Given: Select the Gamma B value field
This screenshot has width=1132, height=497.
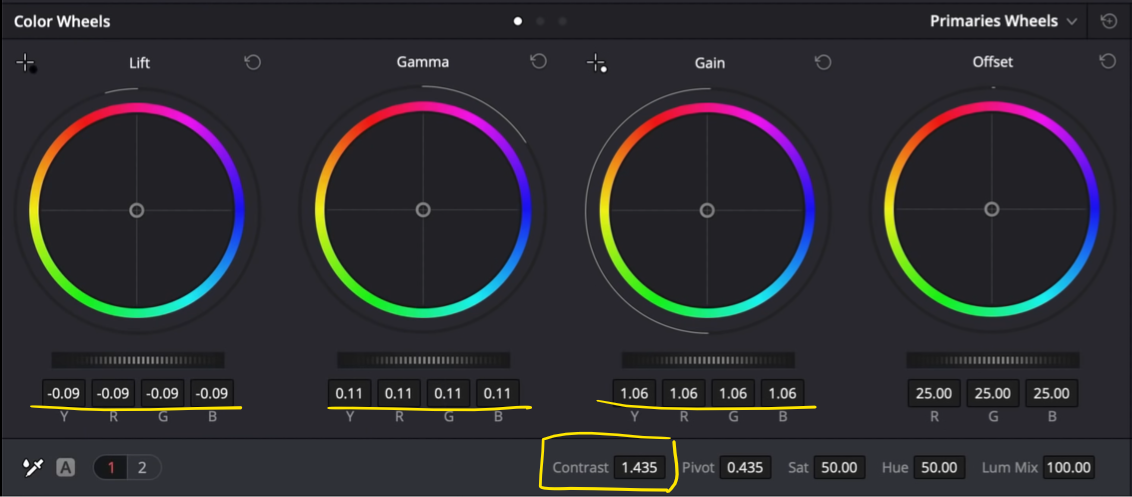Looking at the screenshot, I should [x=497, y=394].
